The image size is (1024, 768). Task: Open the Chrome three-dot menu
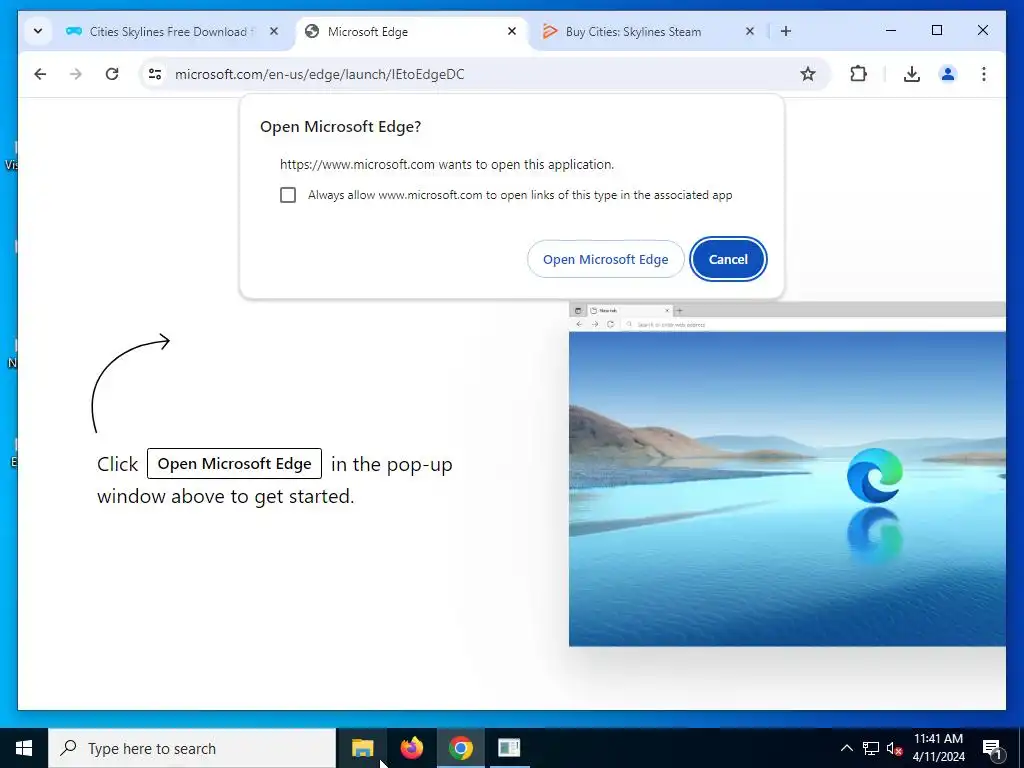(x=984, y=74)
